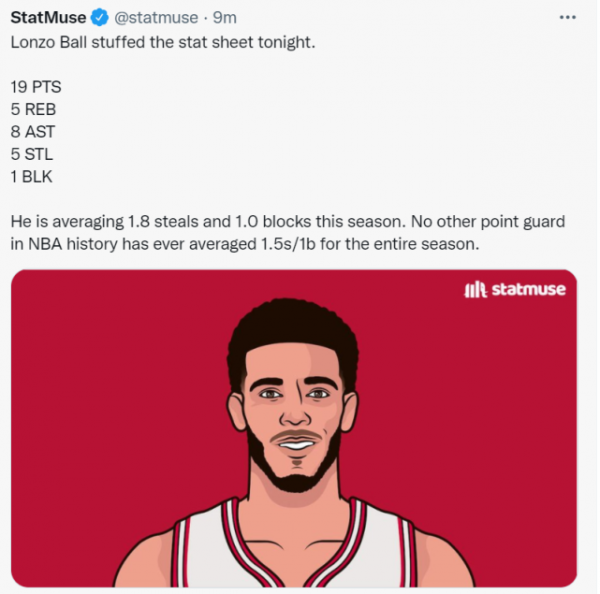Click the illustrated player's dark hair
The image size is (600, 594).
coord(293,329)
